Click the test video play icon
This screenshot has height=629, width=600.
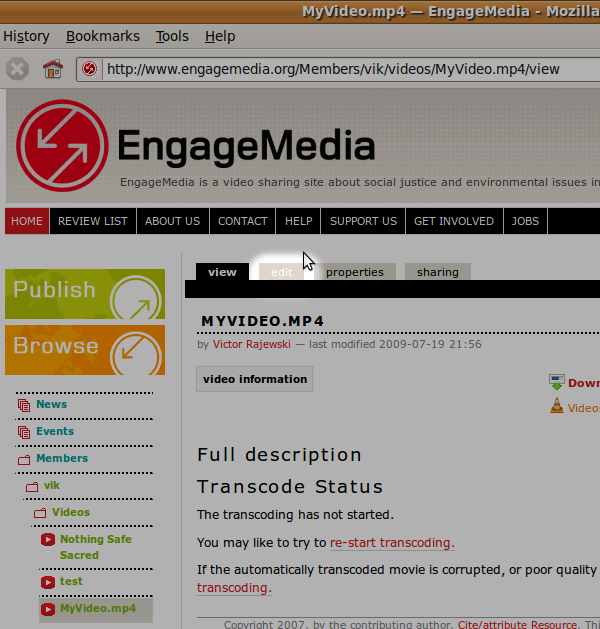48,582
